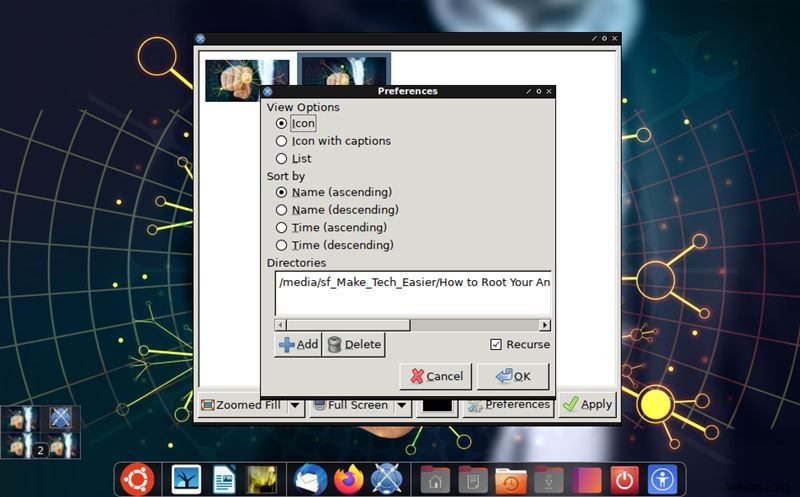Open the Recent files folder in dock
This screenshot has height=497, width=800.
click(x=511, y=480)
